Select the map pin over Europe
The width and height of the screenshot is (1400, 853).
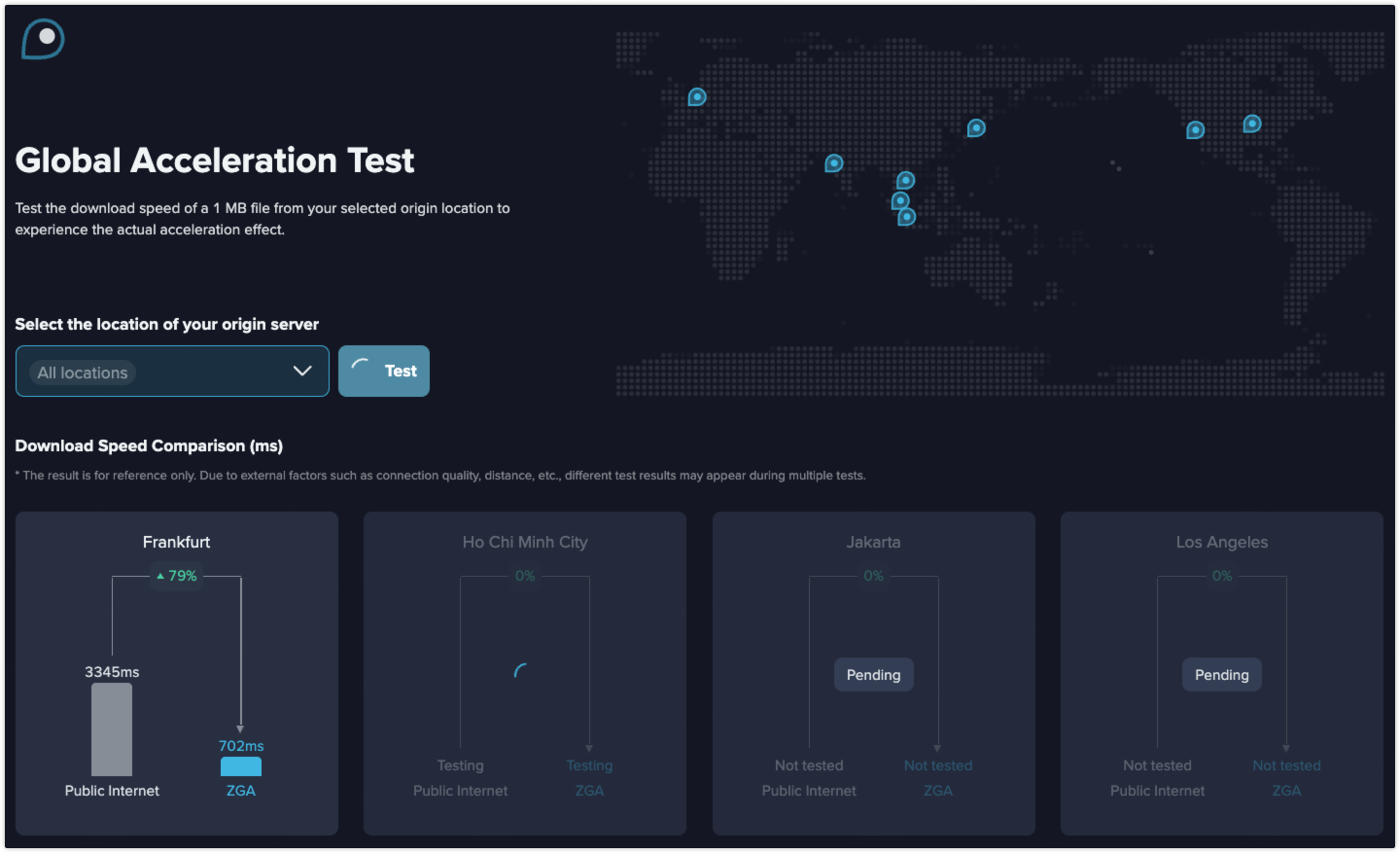(x=697, y=97)
